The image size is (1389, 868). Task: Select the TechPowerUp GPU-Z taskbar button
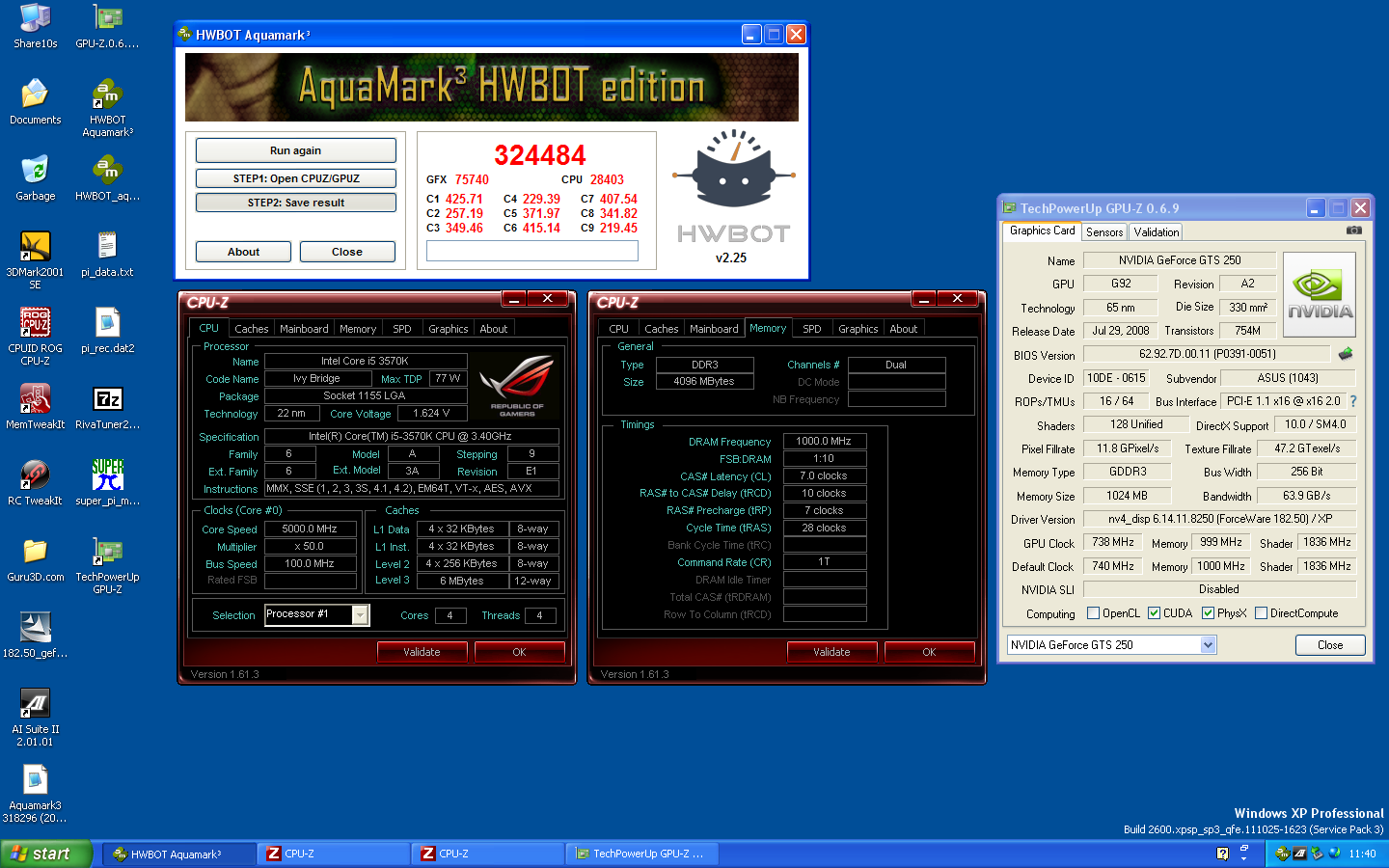[x=641, y=854]
